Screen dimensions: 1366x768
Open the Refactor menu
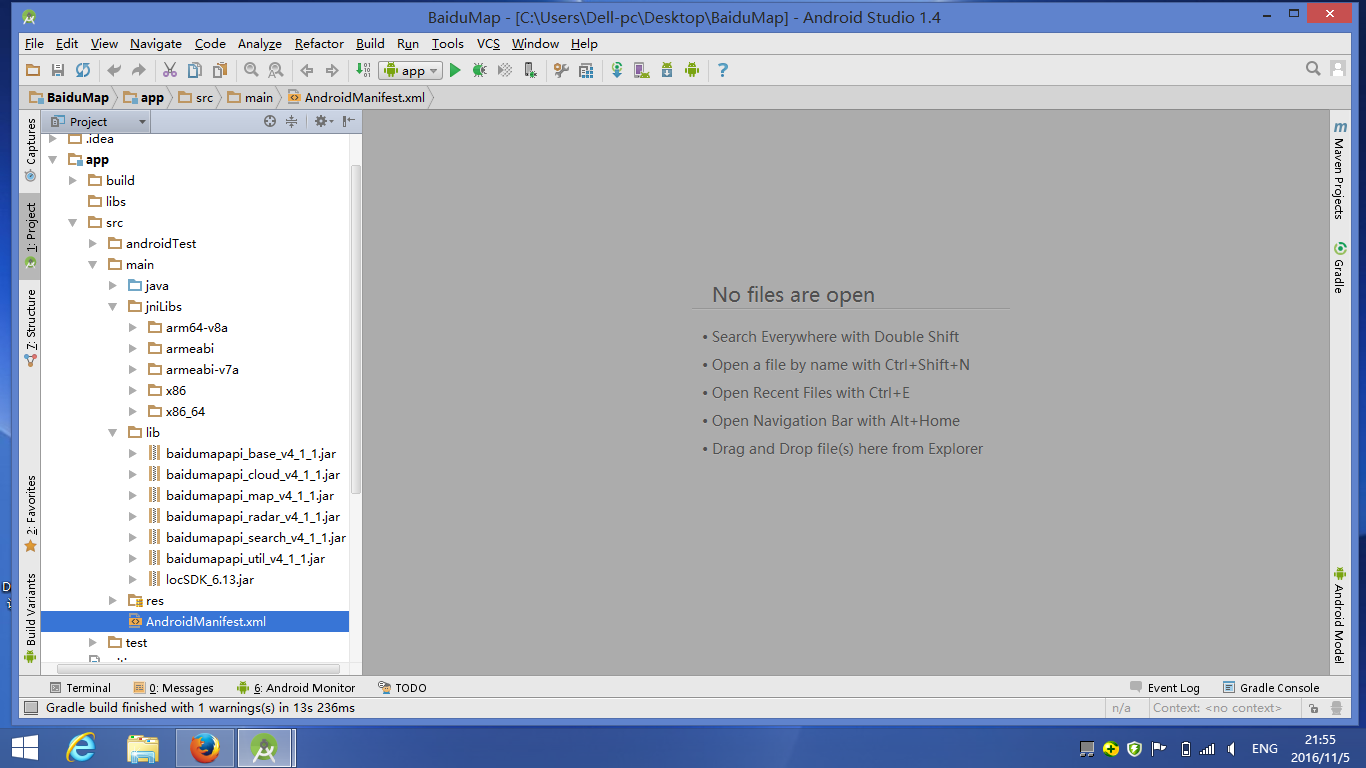pyautogui.click(x=319, y=43)
